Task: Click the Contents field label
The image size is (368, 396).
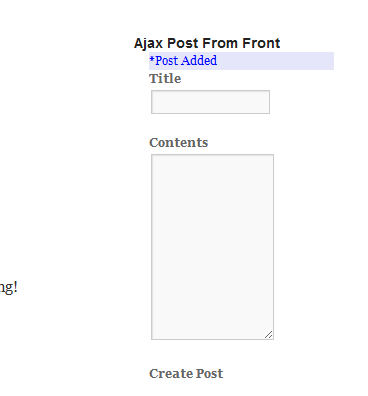Action: click(178, 143)
